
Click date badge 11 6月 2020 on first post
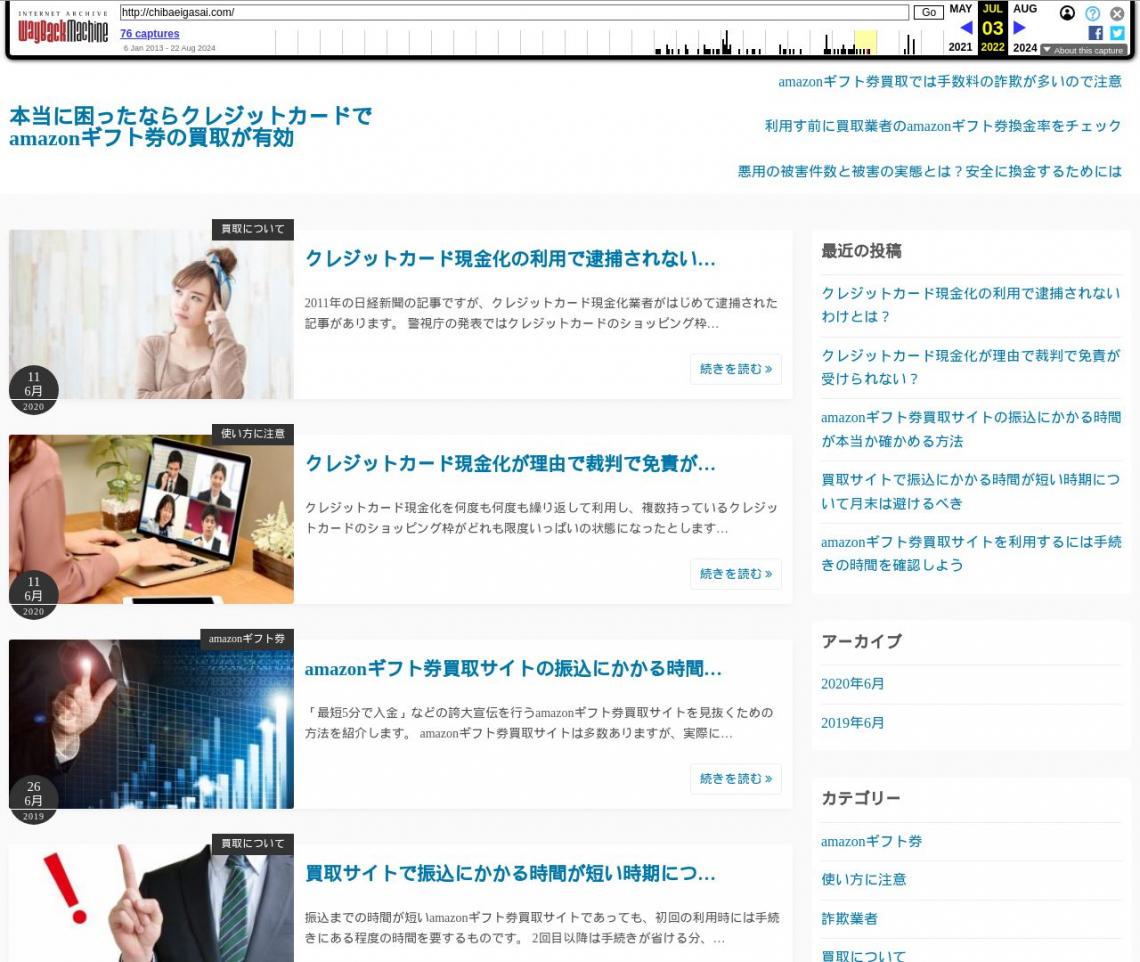coord(33,391)
